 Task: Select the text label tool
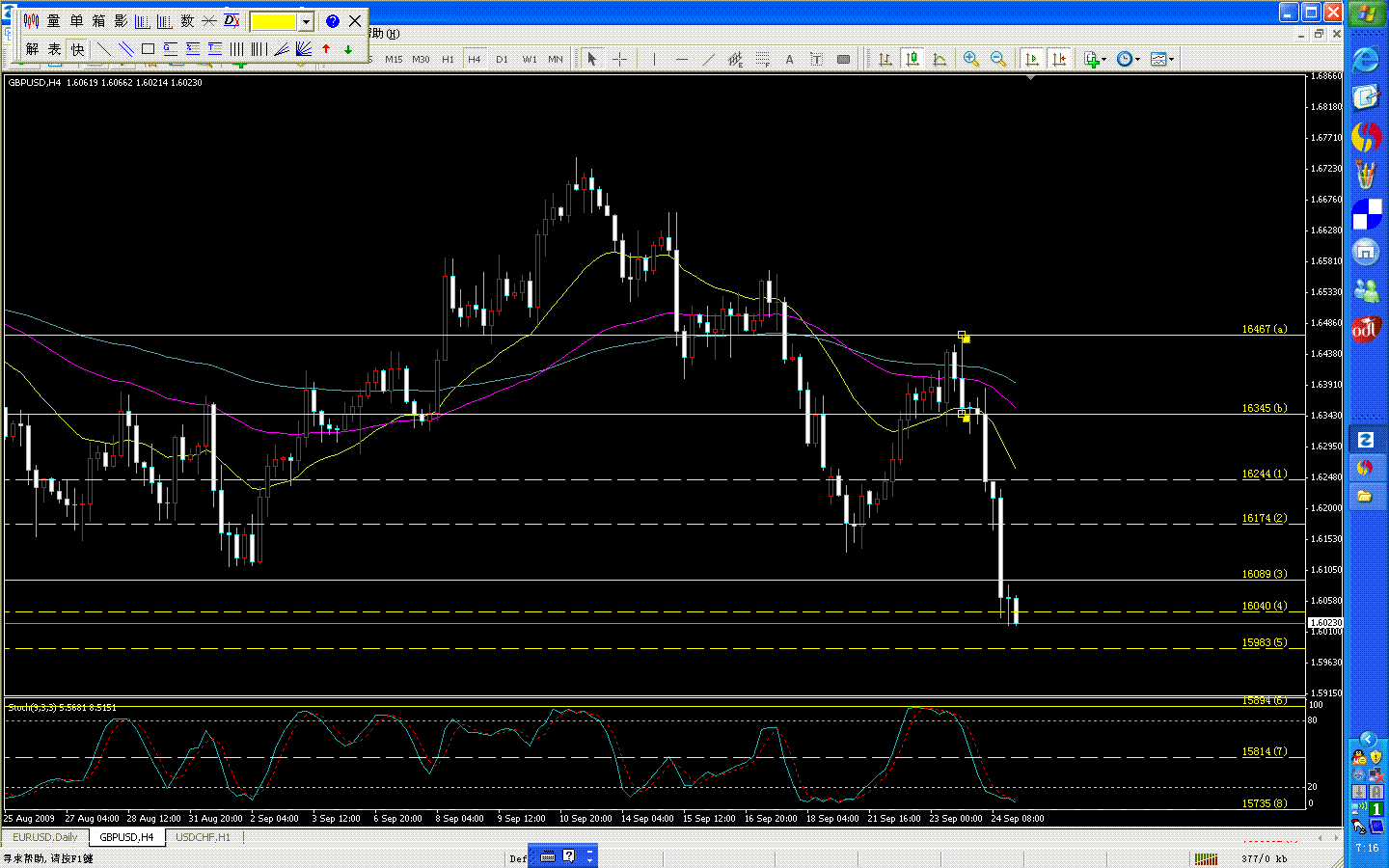[x=816, y=60]
